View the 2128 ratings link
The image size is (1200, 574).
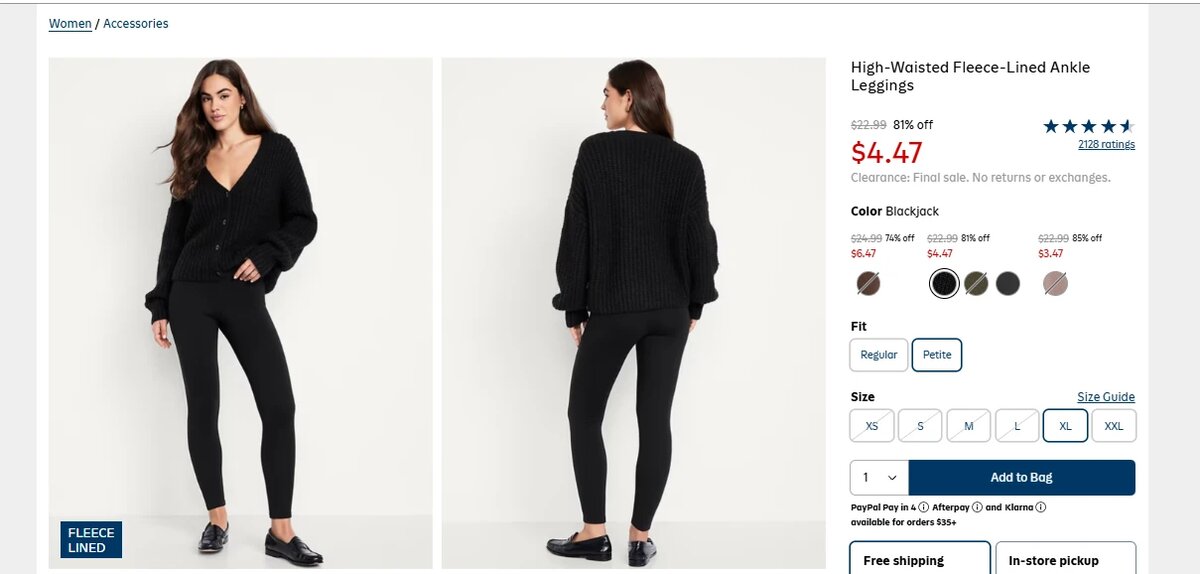(x=1106, y=144)
